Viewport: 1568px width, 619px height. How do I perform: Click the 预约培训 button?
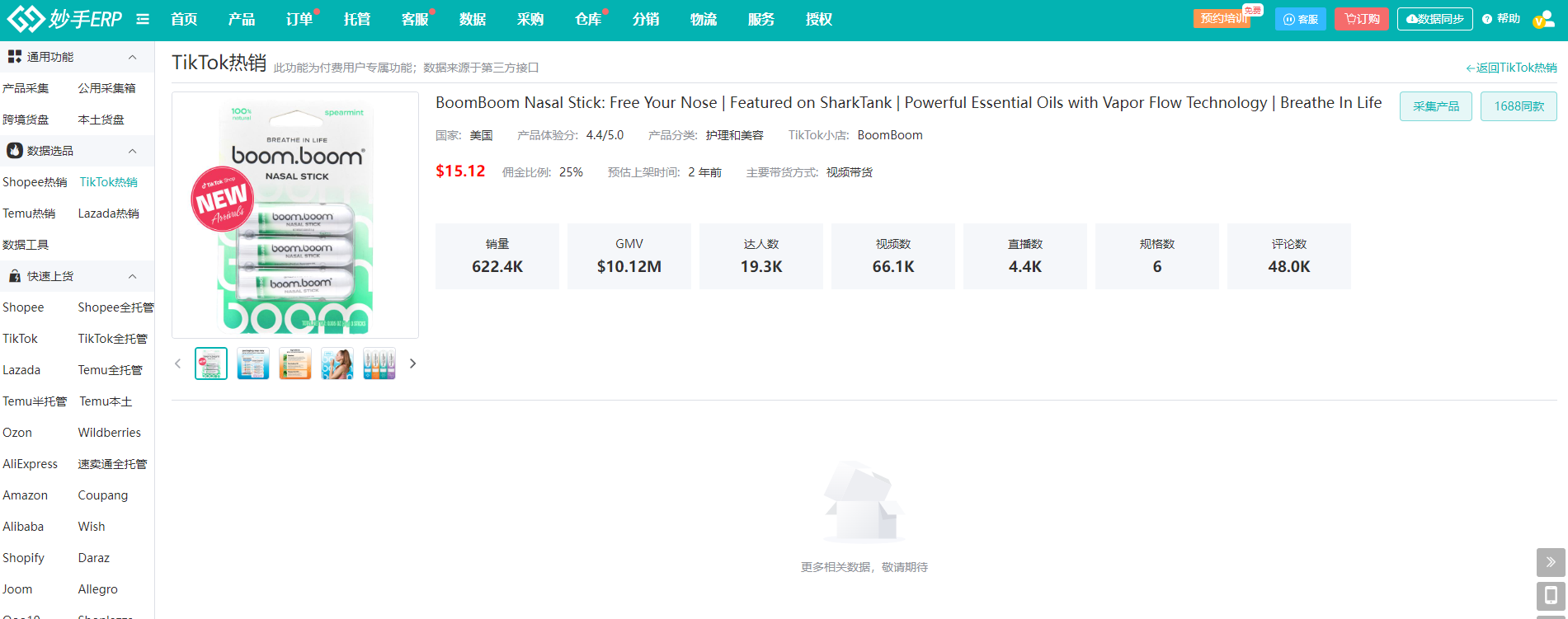1222,18
